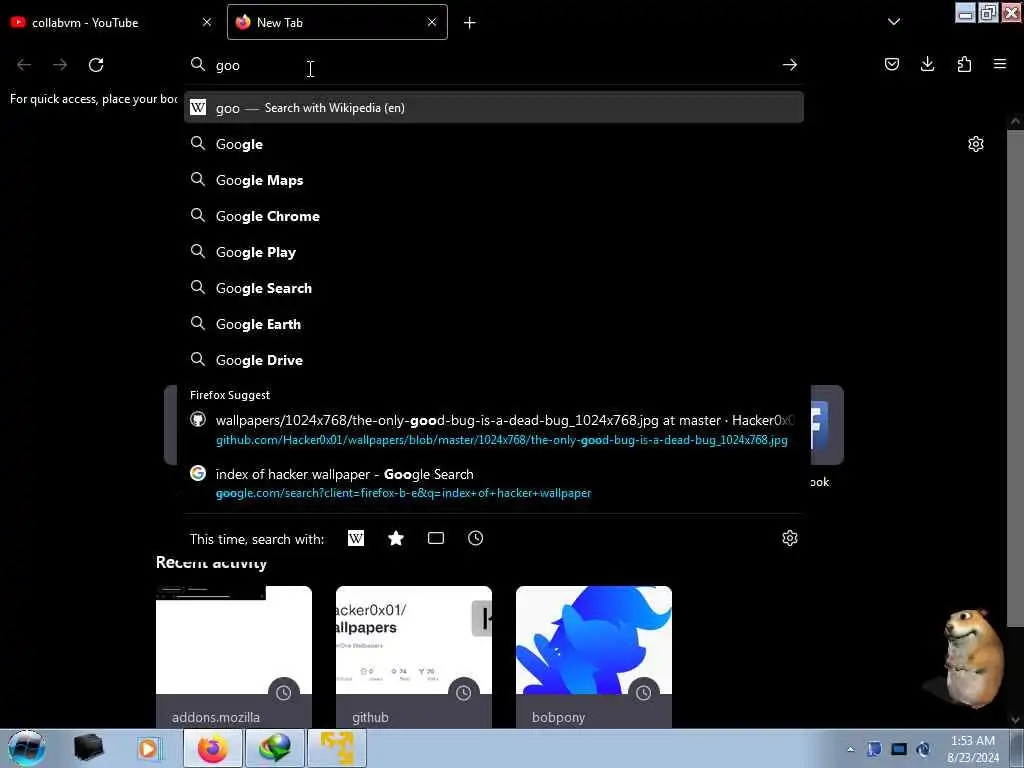Viewport: 1024px width, 768px height.
Task: Go back one page
Action: pos(24,65)
